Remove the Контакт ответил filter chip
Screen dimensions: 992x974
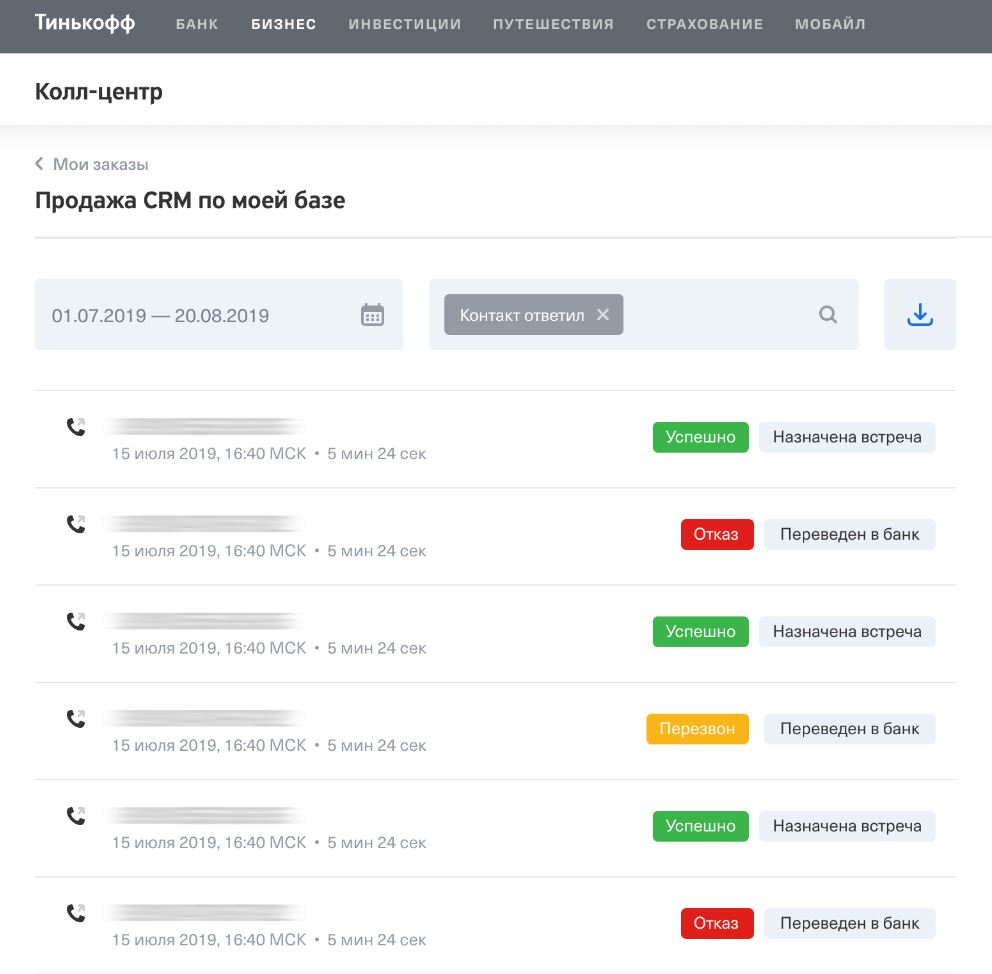[x=603, y=314]
